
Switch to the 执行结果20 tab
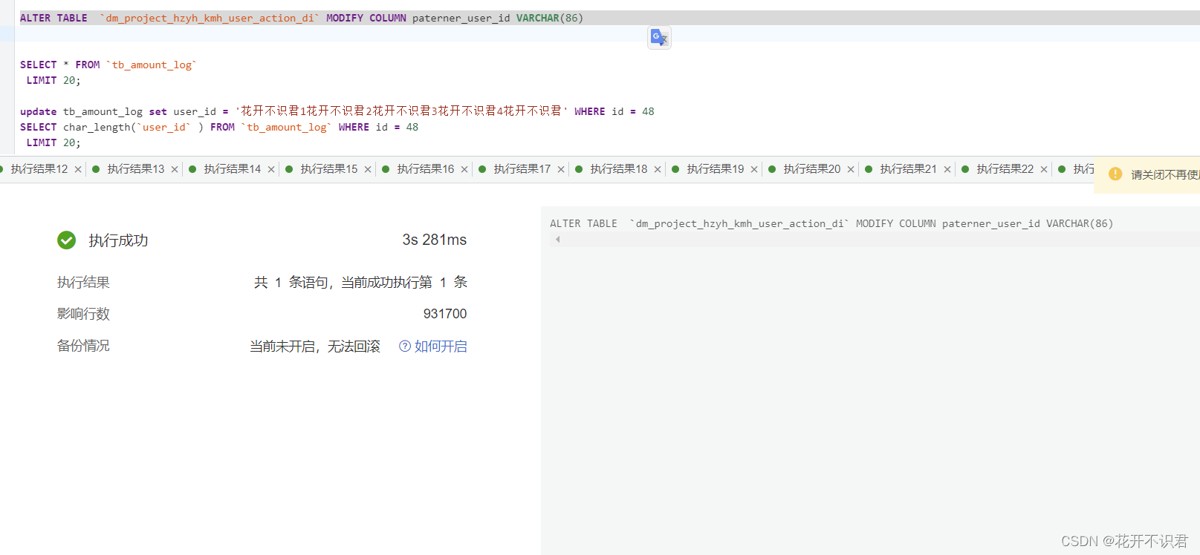click(812, 169)
